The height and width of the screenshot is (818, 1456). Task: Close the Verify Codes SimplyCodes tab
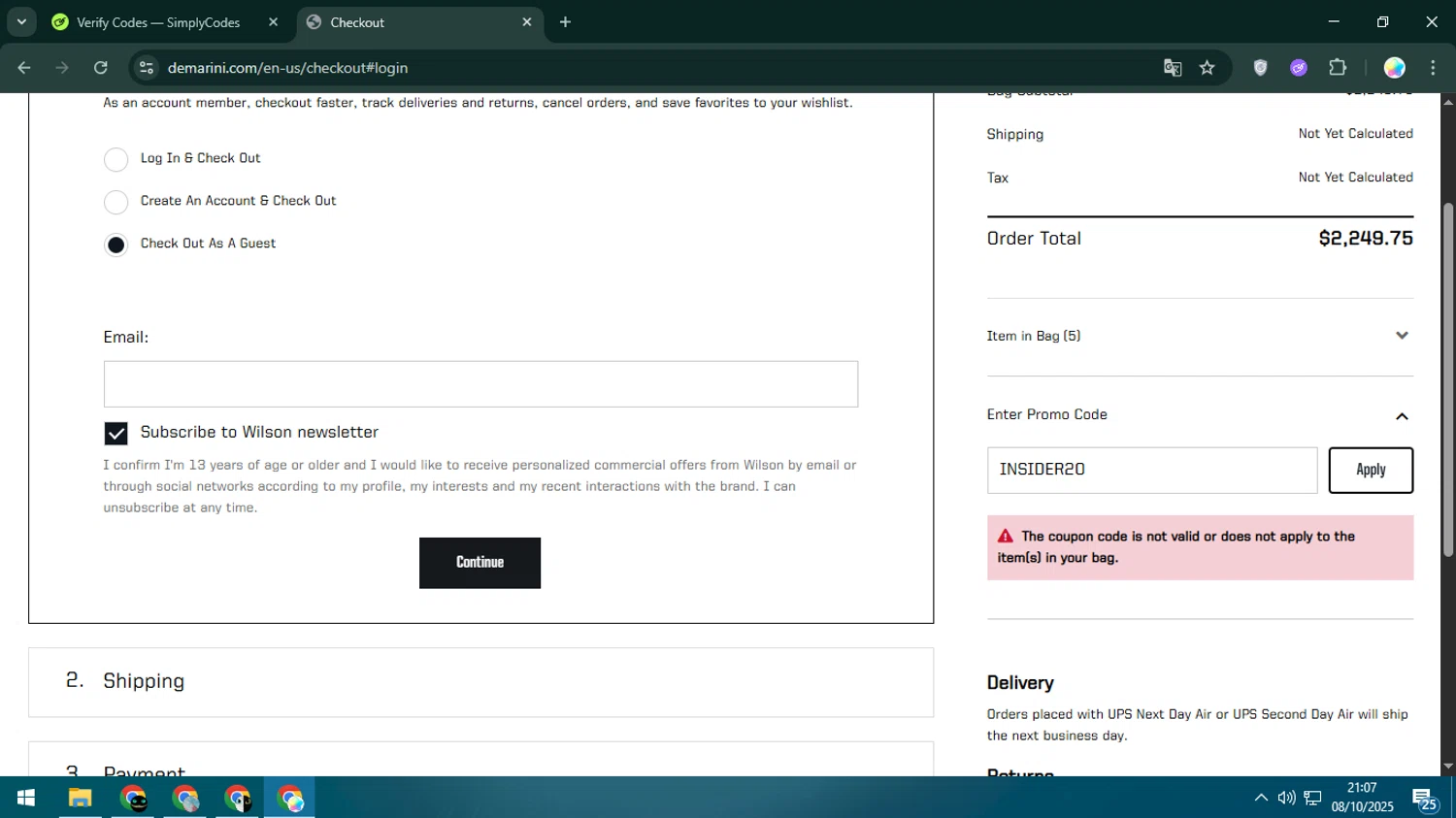(273, 22)
